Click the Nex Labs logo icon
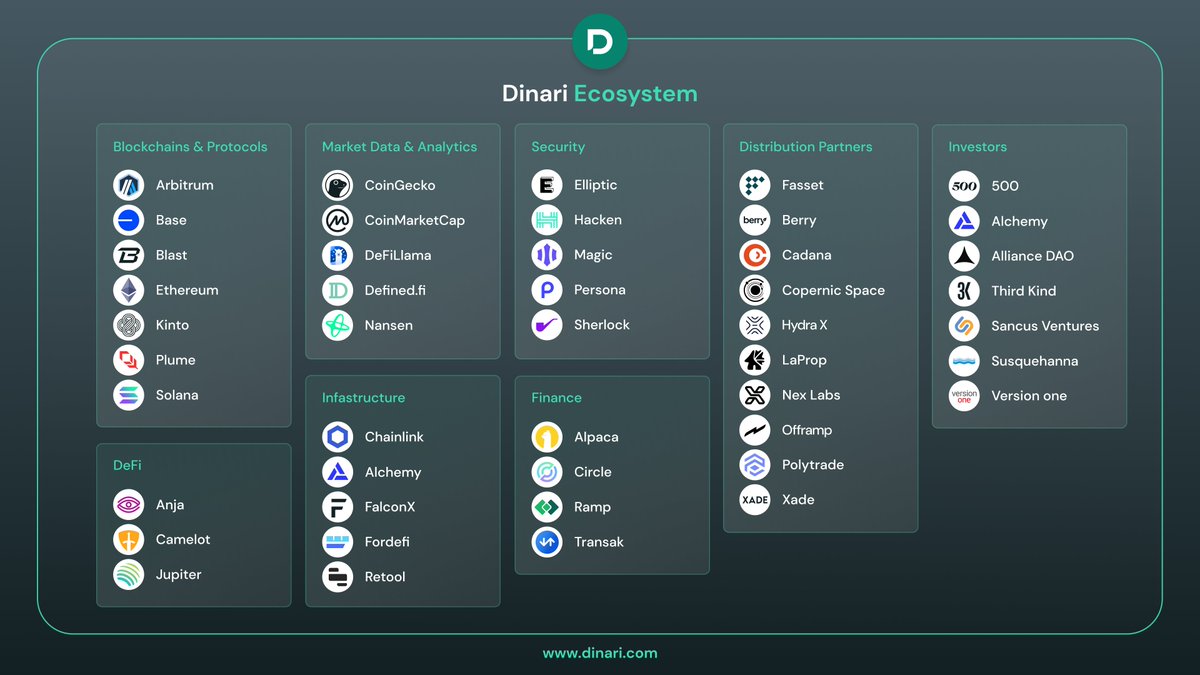The width and height of the screenshot is (1200, 675). tap(755, 395)
